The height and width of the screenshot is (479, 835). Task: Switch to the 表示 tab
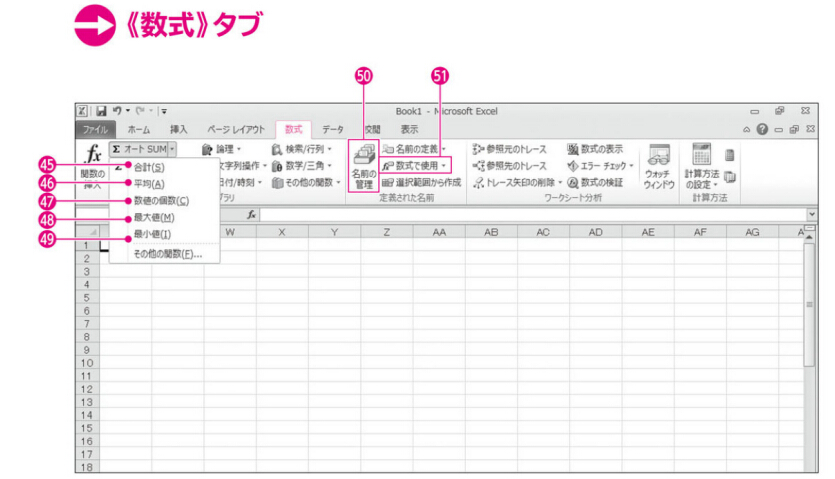[x=409, y=129]
